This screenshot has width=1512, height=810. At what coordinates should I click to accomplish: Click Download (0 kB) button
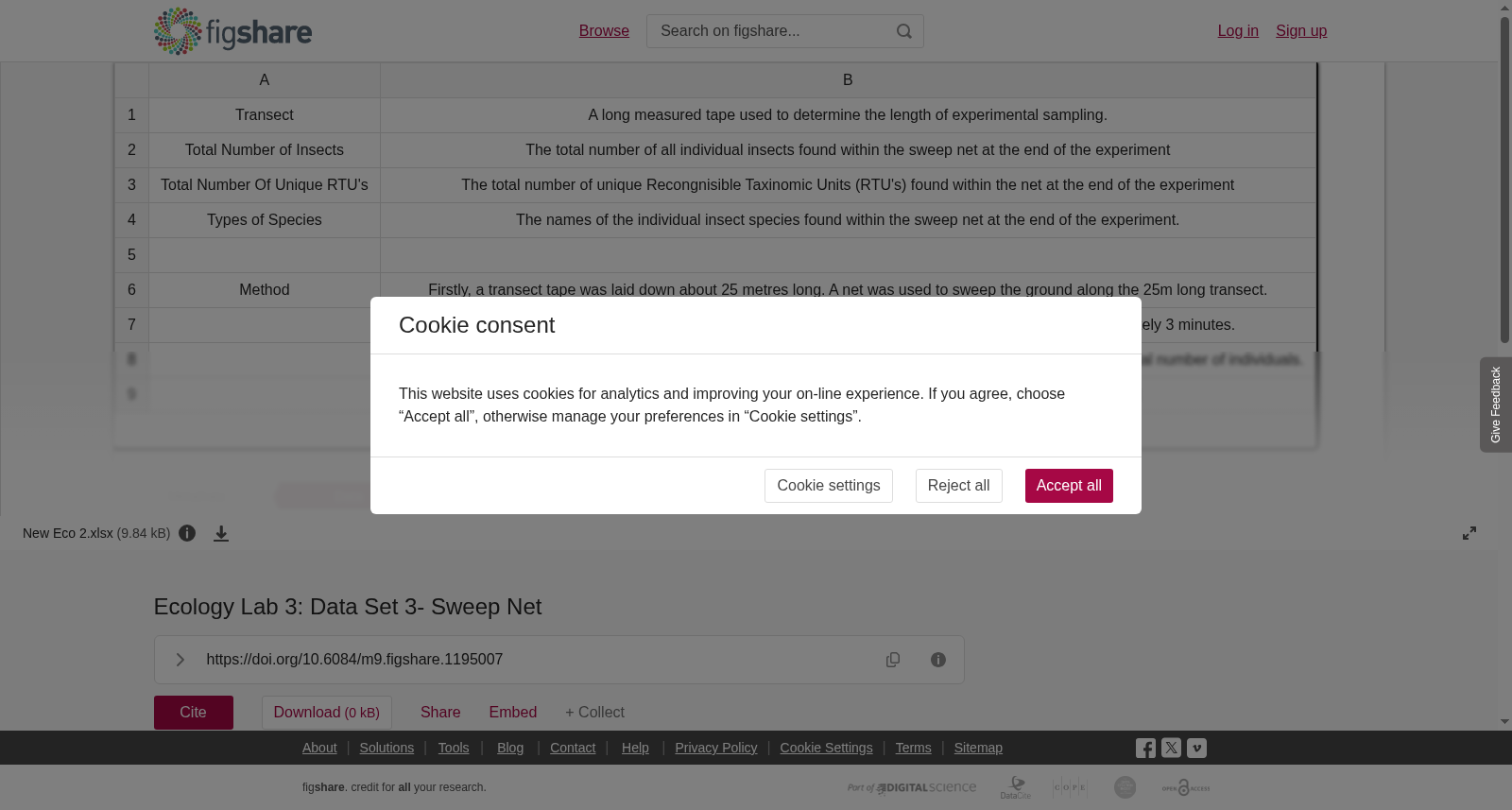pos(327,713)
